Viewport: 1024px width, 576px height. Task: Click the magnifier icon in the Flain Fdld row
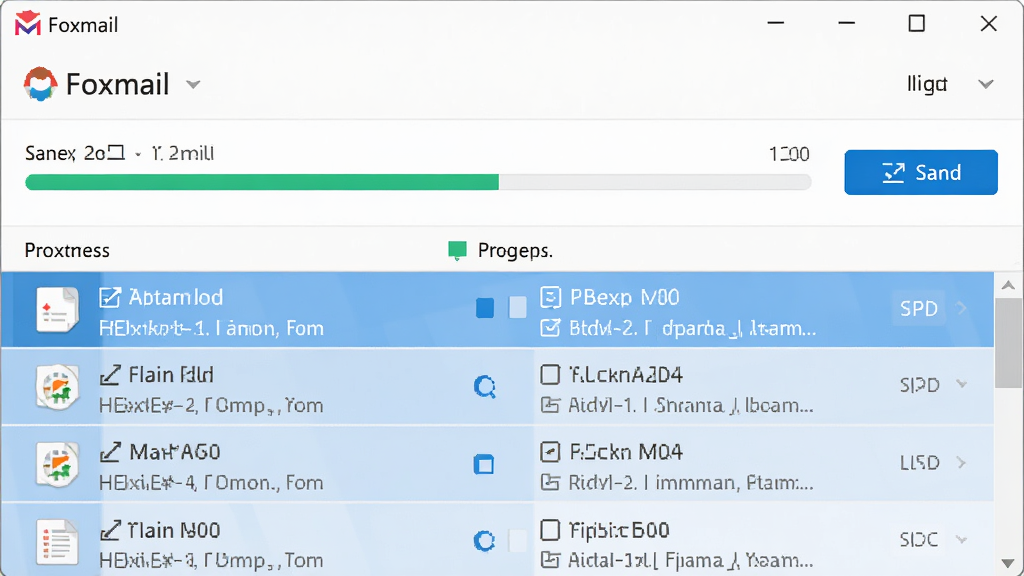click(485, 387)
